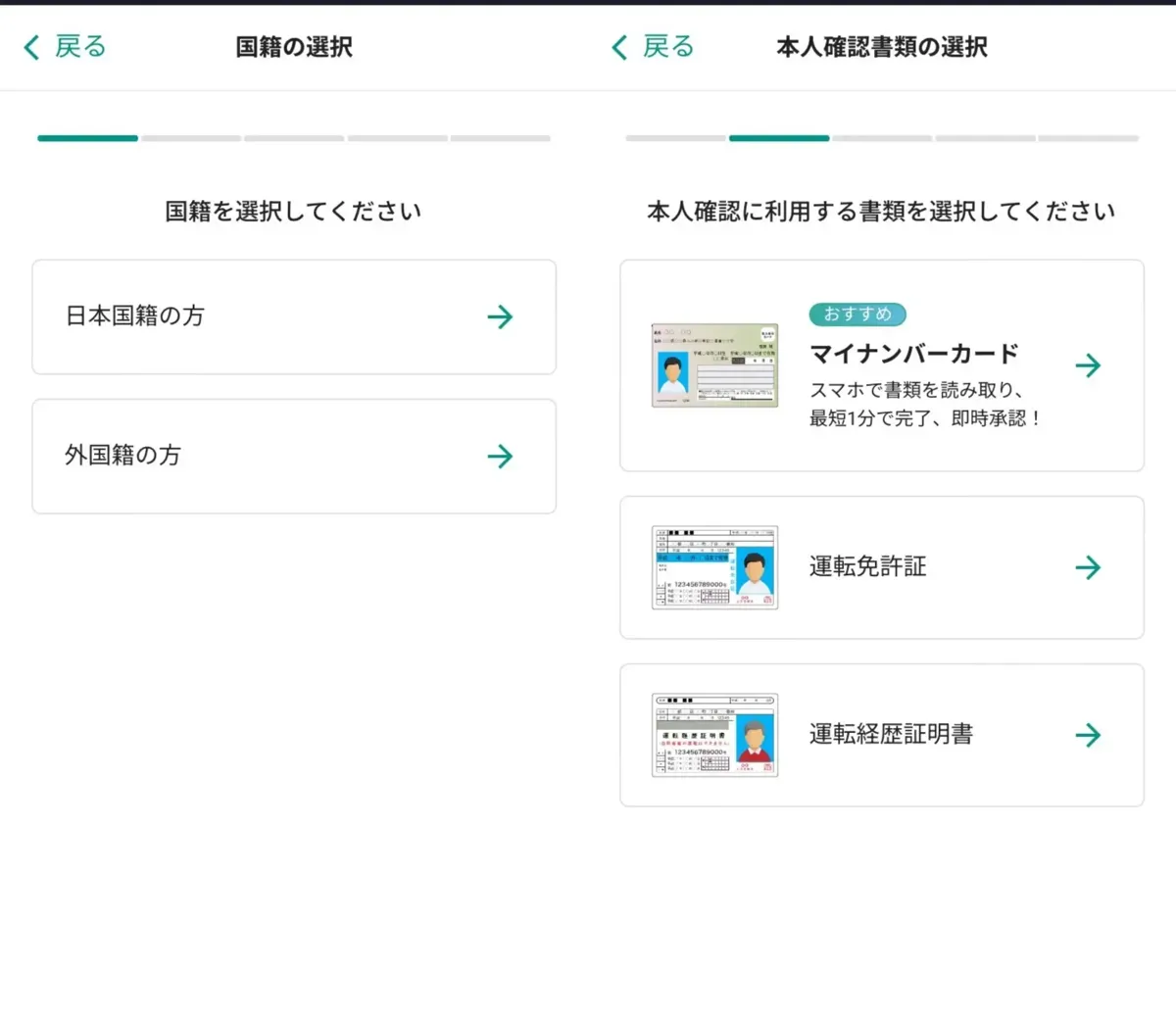Select the 日本国籍の方 option
Image resolution: width=1176 pixels, height=1019 pixels.
pos(292,316)
